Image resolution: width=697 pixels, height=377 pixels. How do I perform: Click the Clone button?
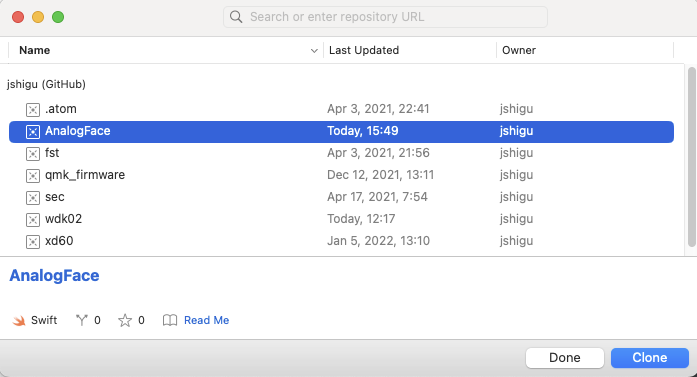pyautogui.click(x=649, y=357)
